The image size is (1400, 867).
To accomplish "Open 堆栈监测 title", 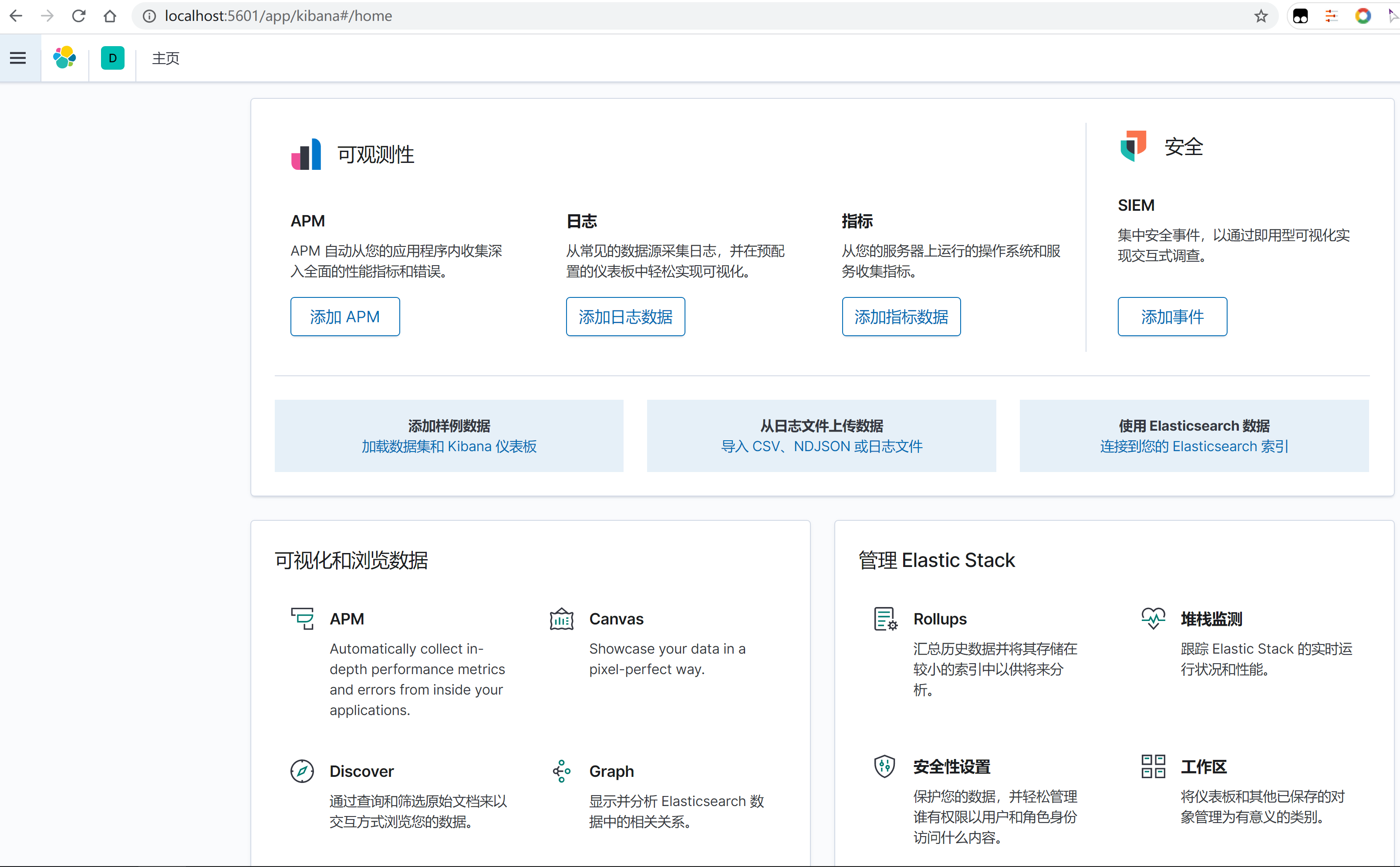I will coord(1211,619).
